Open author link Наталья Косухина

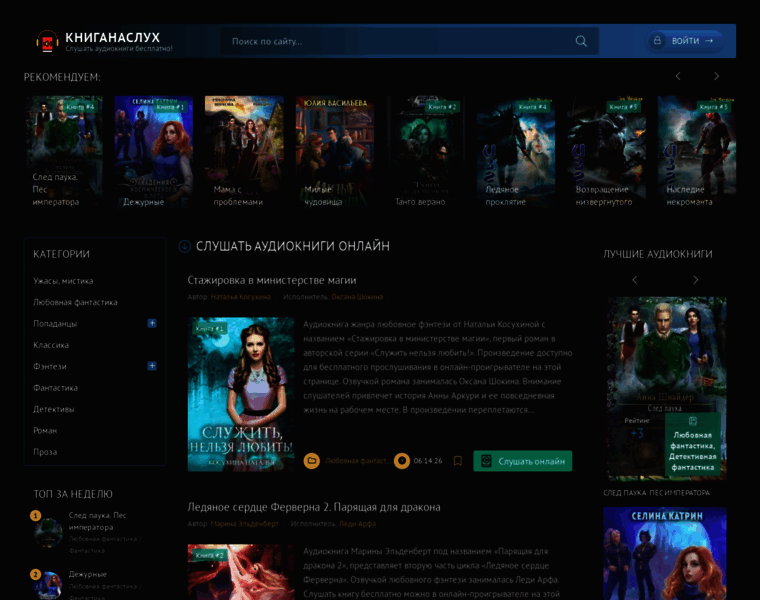(240, 297)
